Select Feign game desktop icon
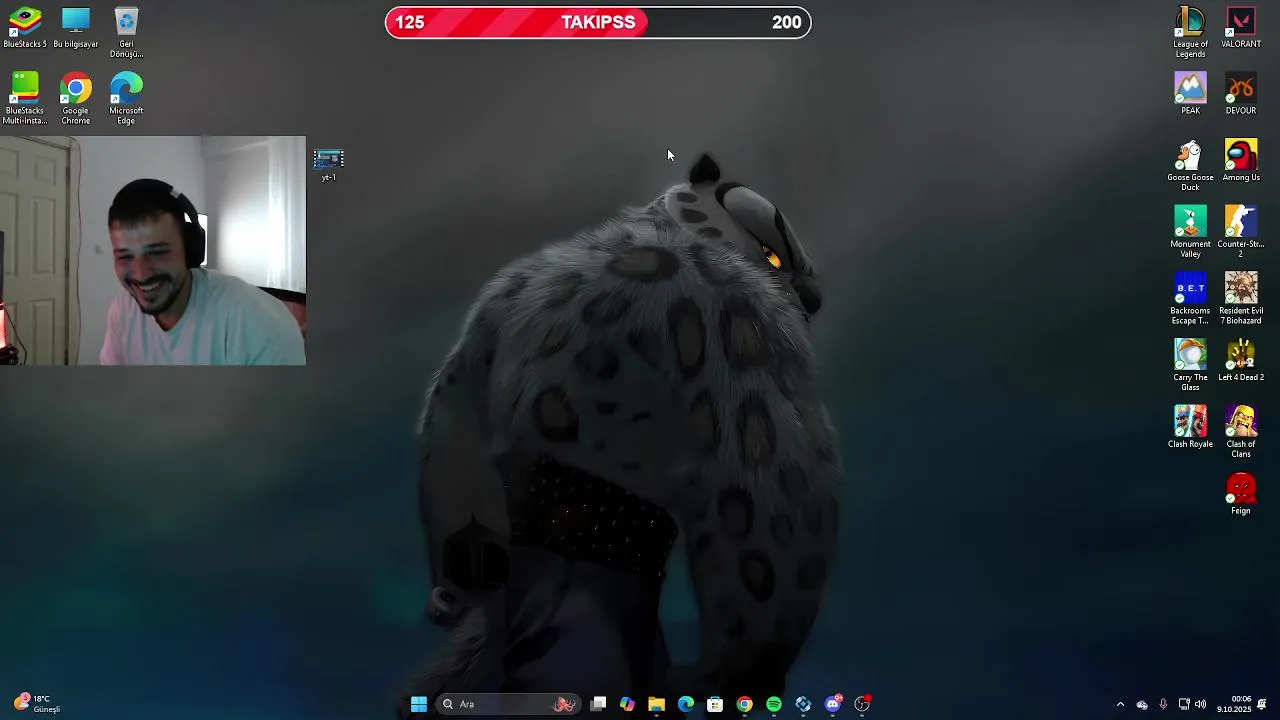The image size is (1280, 720). pos(1241,495)
